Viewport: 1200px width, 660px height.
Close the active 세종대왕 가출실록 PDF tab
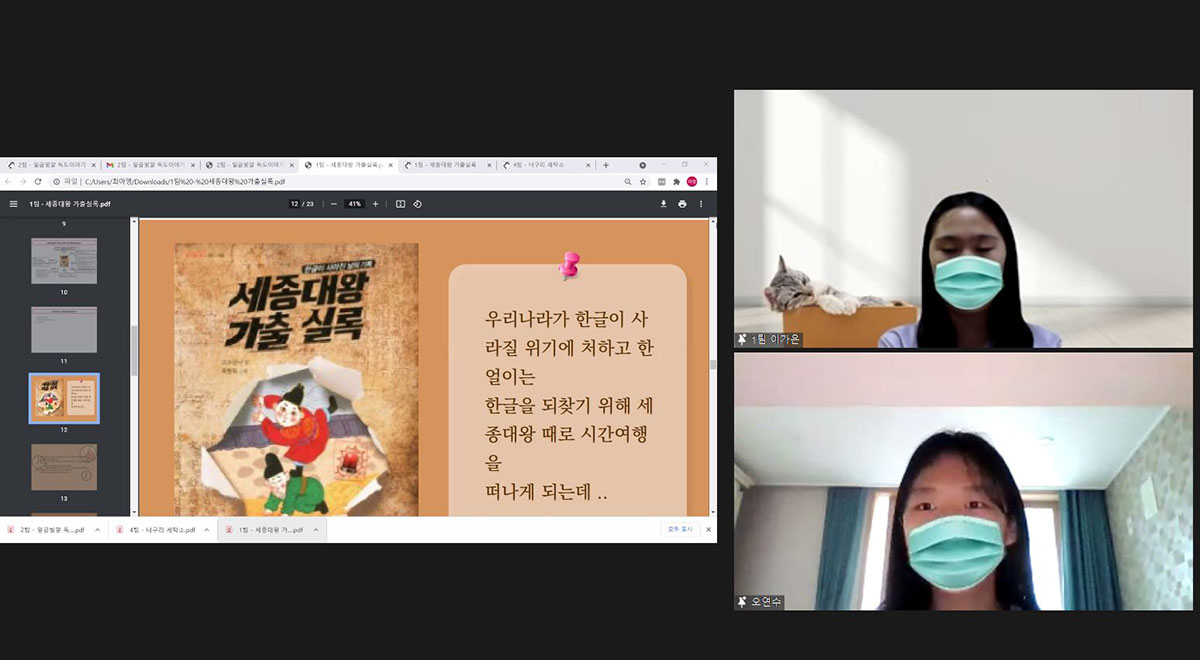coord(390,165)
